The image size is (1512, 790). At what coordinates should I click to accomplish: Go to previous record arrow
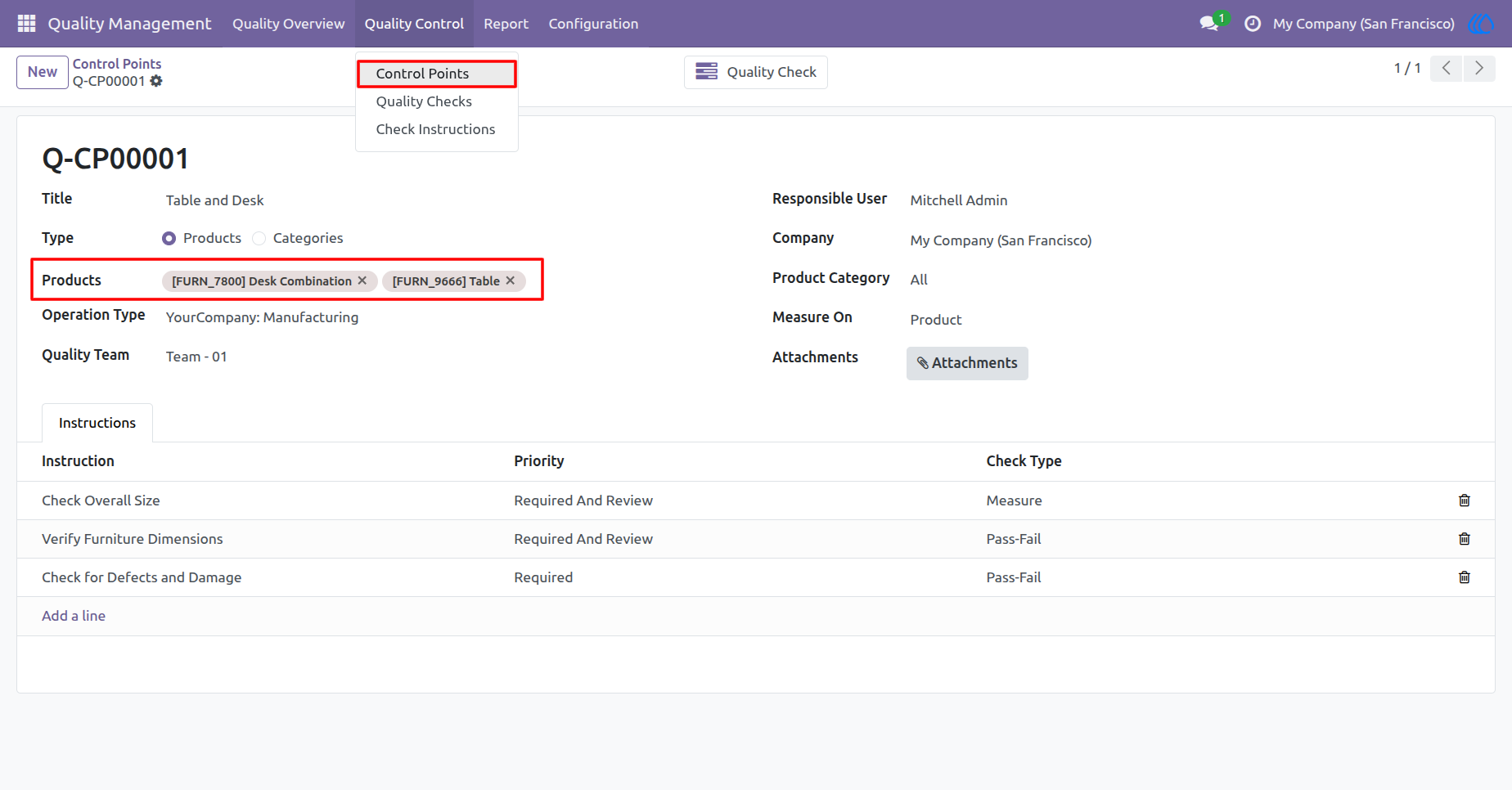[x=1447, y=69]
